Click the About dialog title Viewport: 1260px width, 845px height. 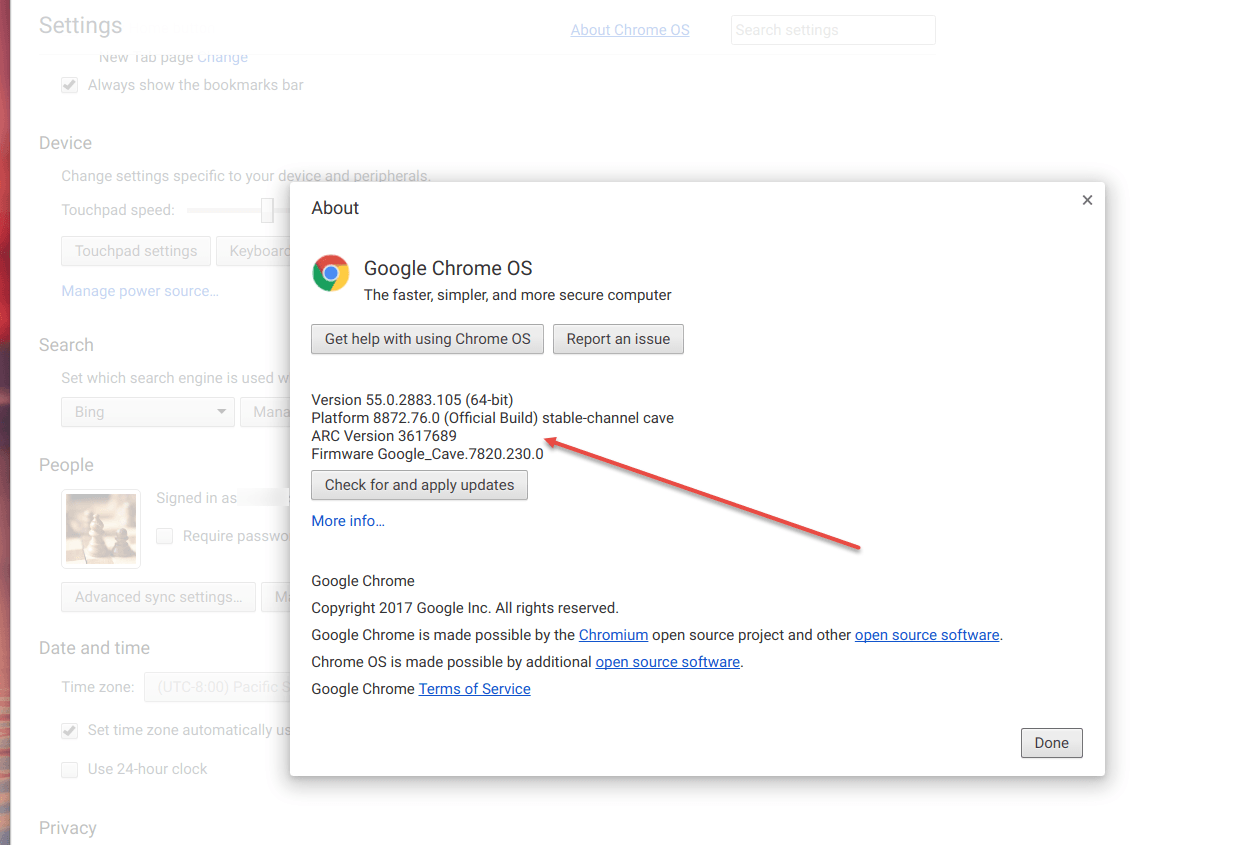[335, 208]
